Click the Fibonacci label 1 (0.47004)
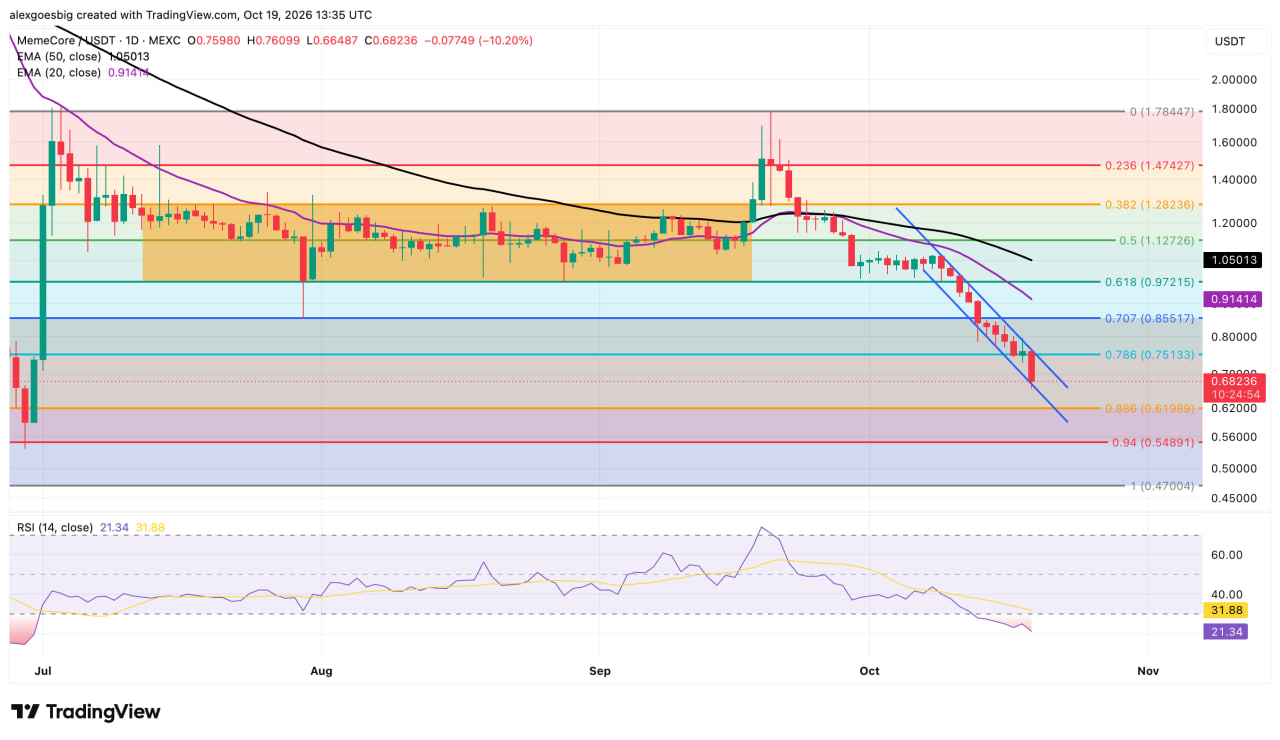The width and height of the screenshot is (1280, 740). (x=1162, y=485)
